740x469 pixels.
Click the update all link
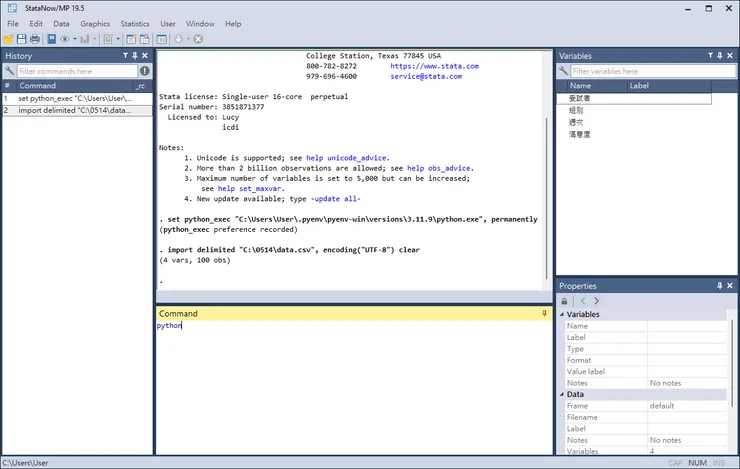coord(336,199)
